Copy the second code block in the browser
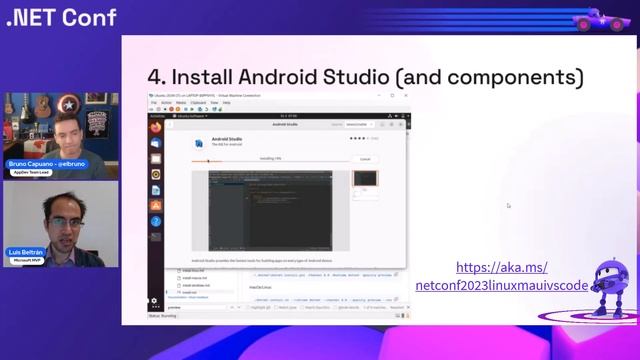This screenshot has width=640, height=360. click(x=396, y=299)
